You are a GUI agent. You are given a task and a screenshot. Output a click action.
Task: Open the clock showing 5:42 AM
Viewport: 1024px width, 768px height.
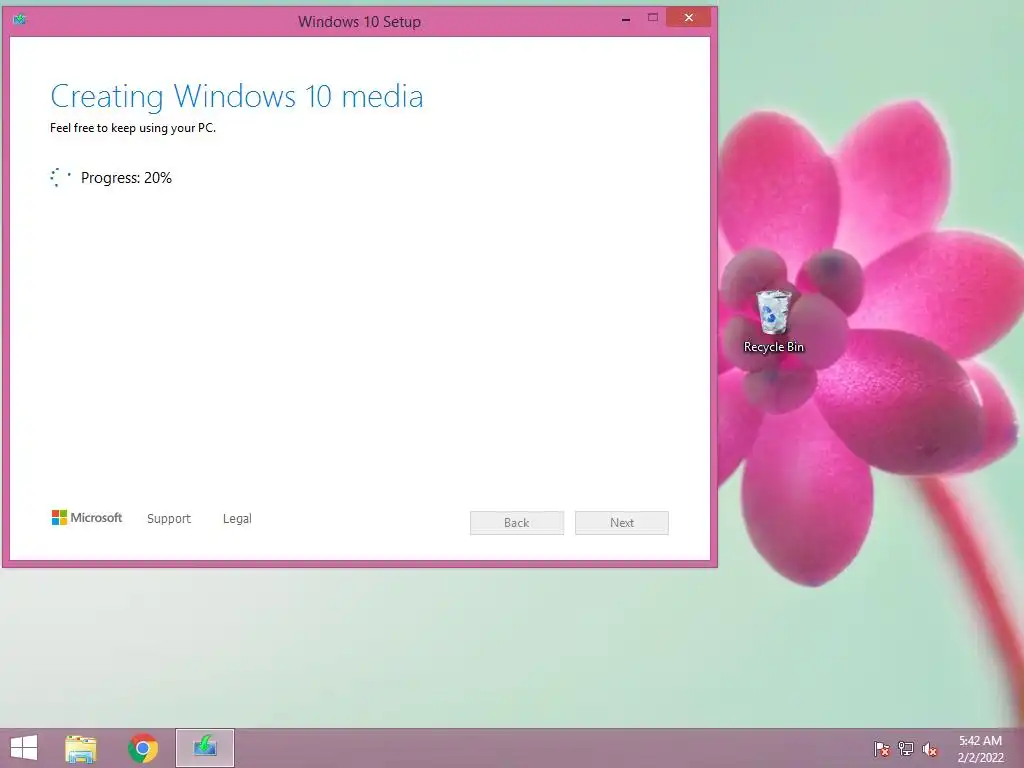coord(980,741)
